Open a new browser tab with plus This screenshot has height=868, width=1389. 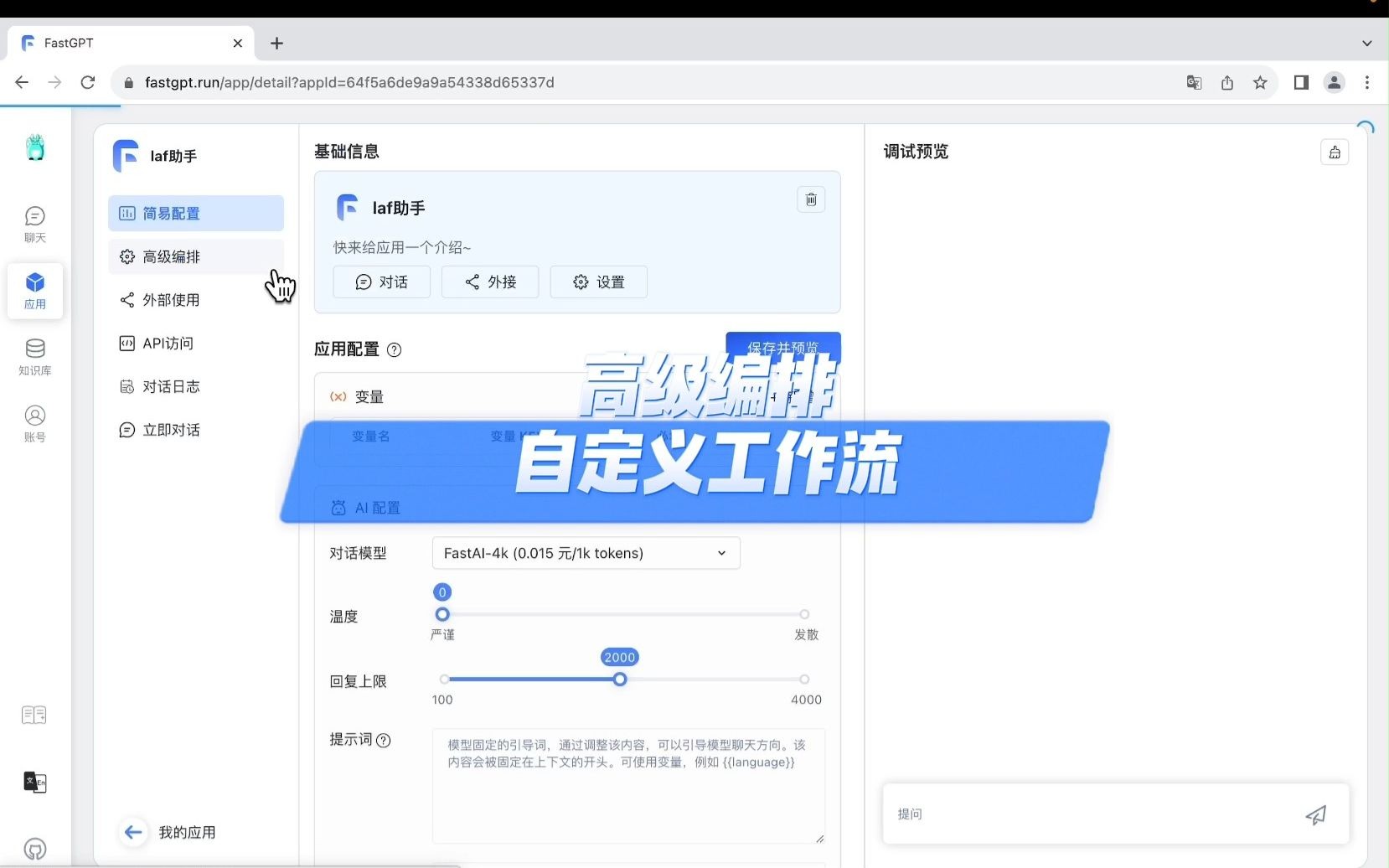click(x=276, y=43)
